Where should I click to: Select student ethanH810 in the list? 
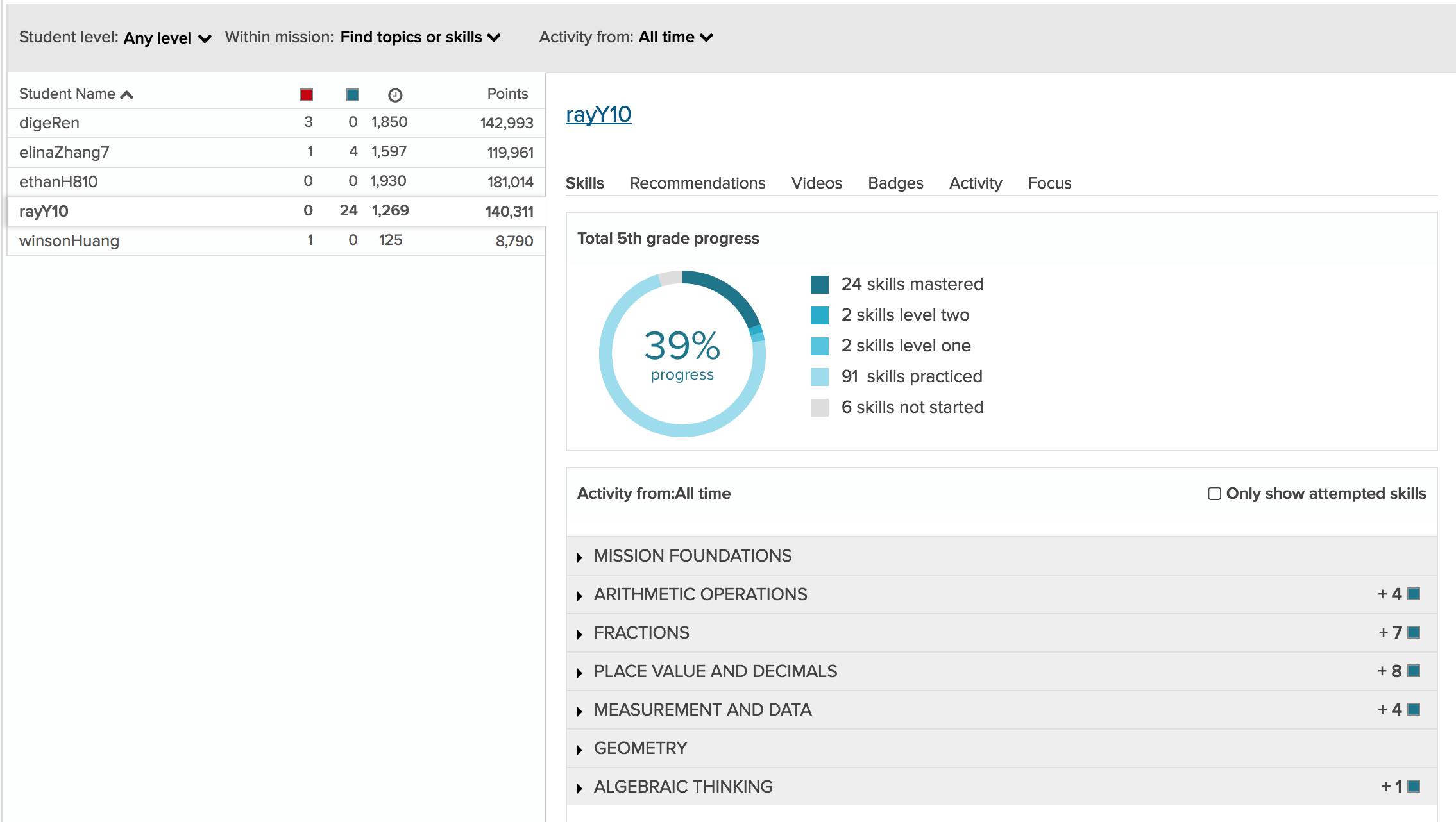coord(276,181)
